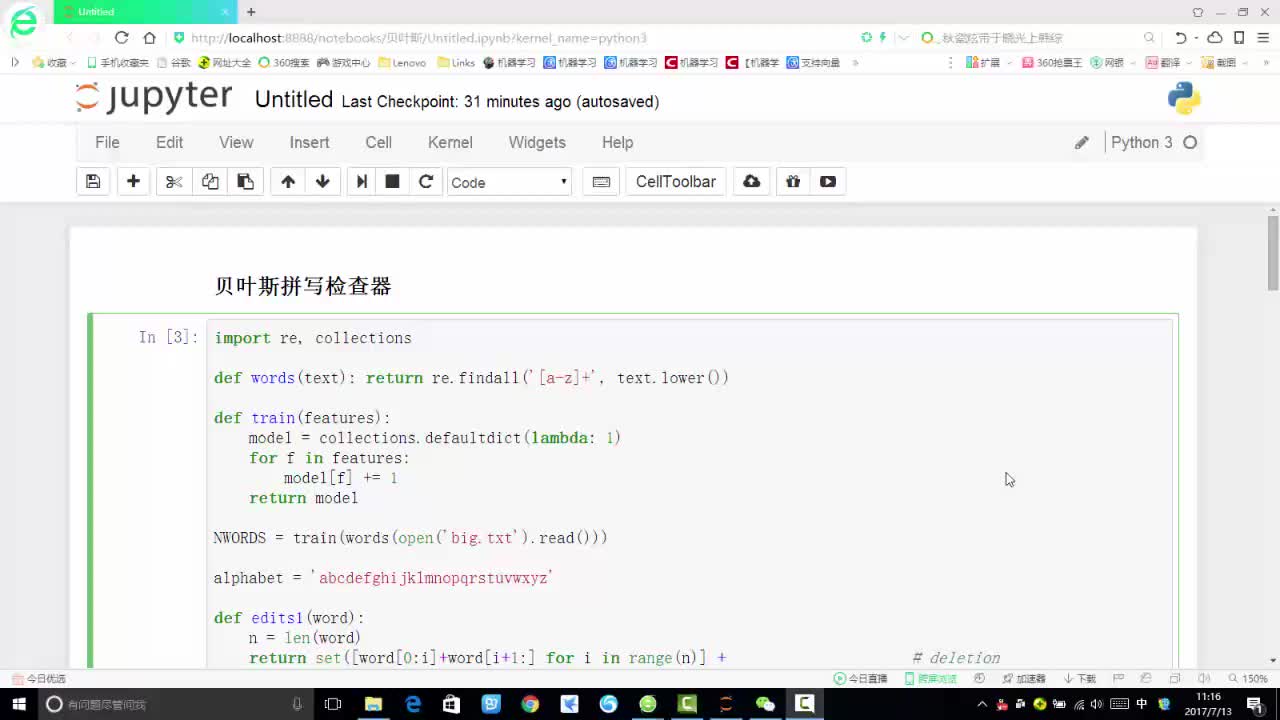Toggle input method 中 in tray
Viewport: 1280px width, 720px height.
[x=1142, y=704]
